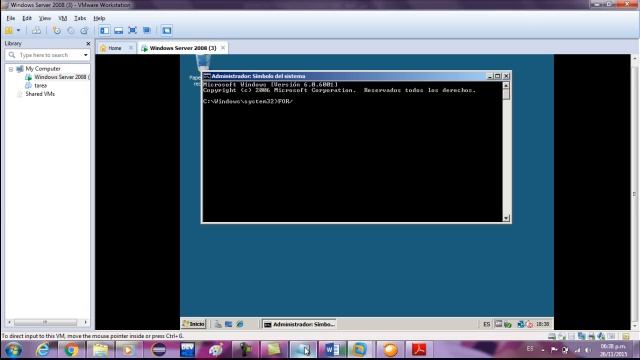Open Microsoft Word from the taskbar

[332, 350]
